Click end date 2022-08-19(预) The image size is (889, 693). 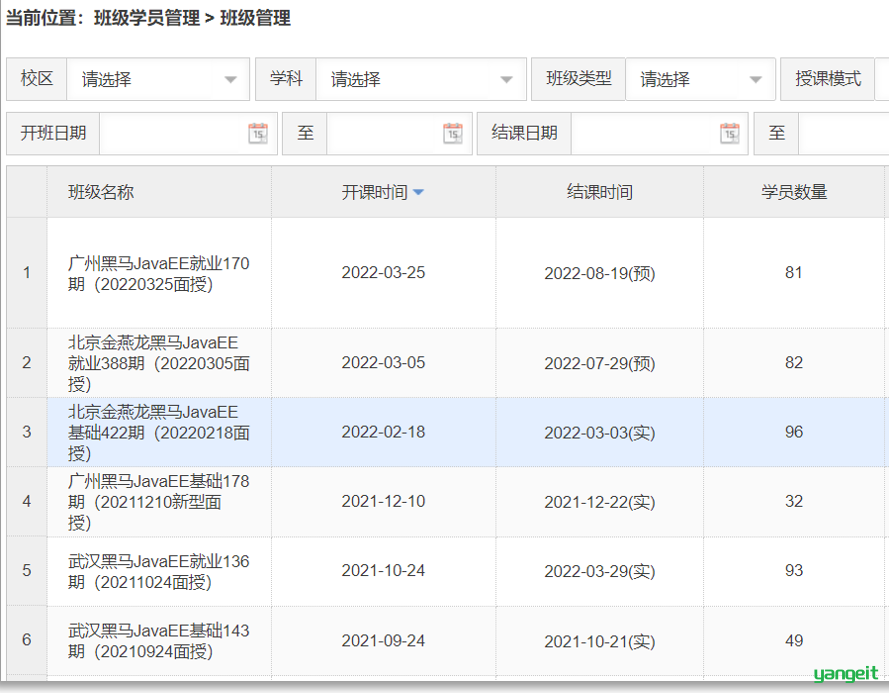point(600,273)
